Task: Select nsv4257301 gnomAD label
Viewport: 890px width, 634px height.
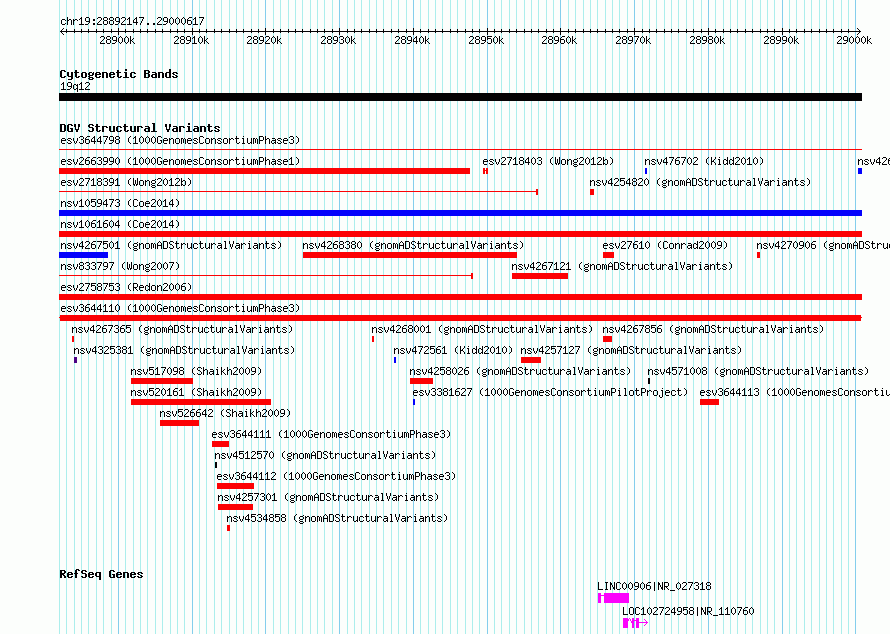Action: point(328,497)
